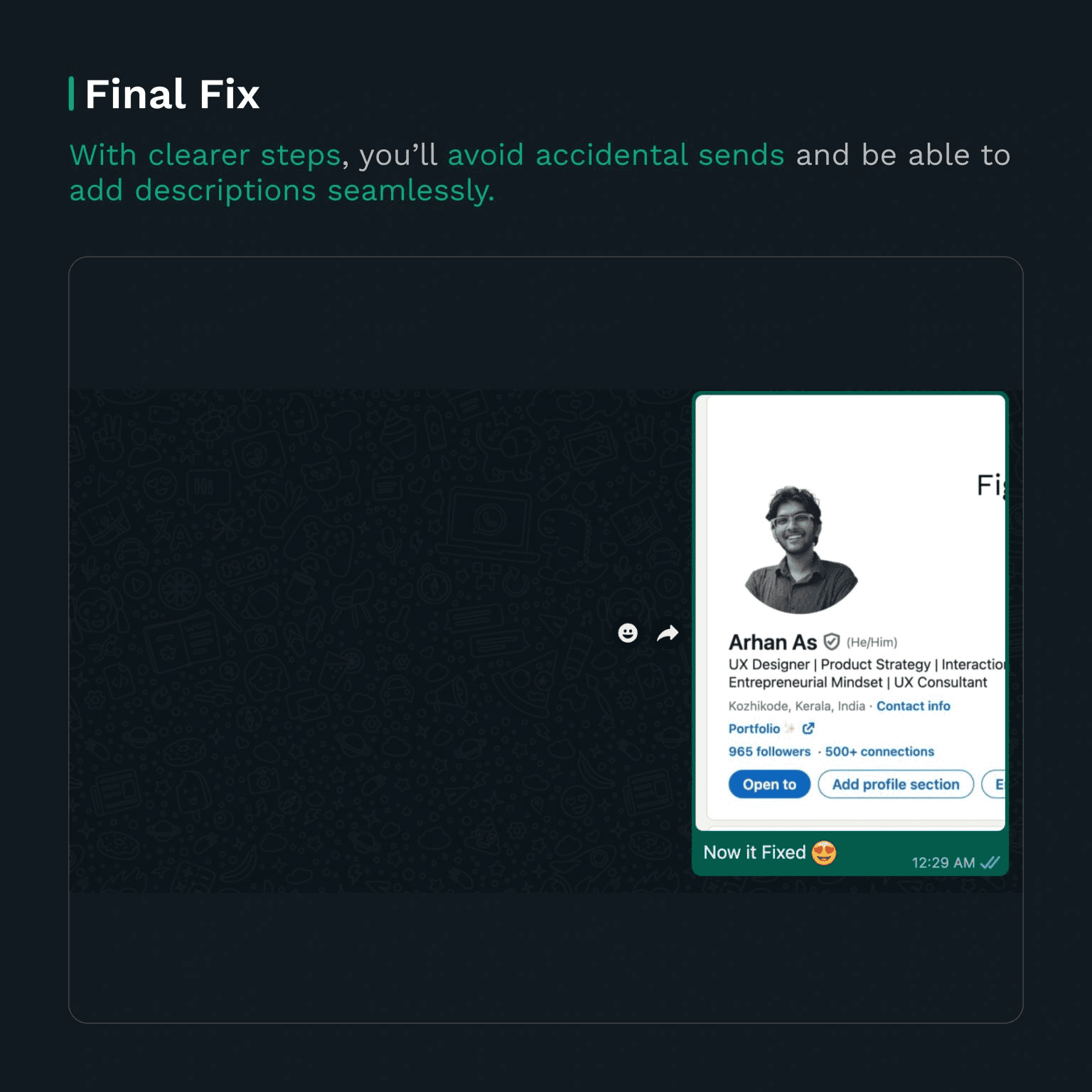Image resolution: width=1092 pixels, height=1092 pixels.
Task: Click the blue Open to button
Action: pos(769,784)
